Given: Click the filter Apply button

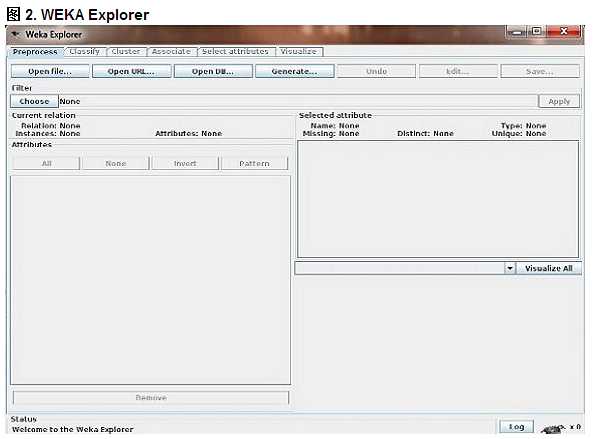Looking at the screenshot, I should 559,101.
